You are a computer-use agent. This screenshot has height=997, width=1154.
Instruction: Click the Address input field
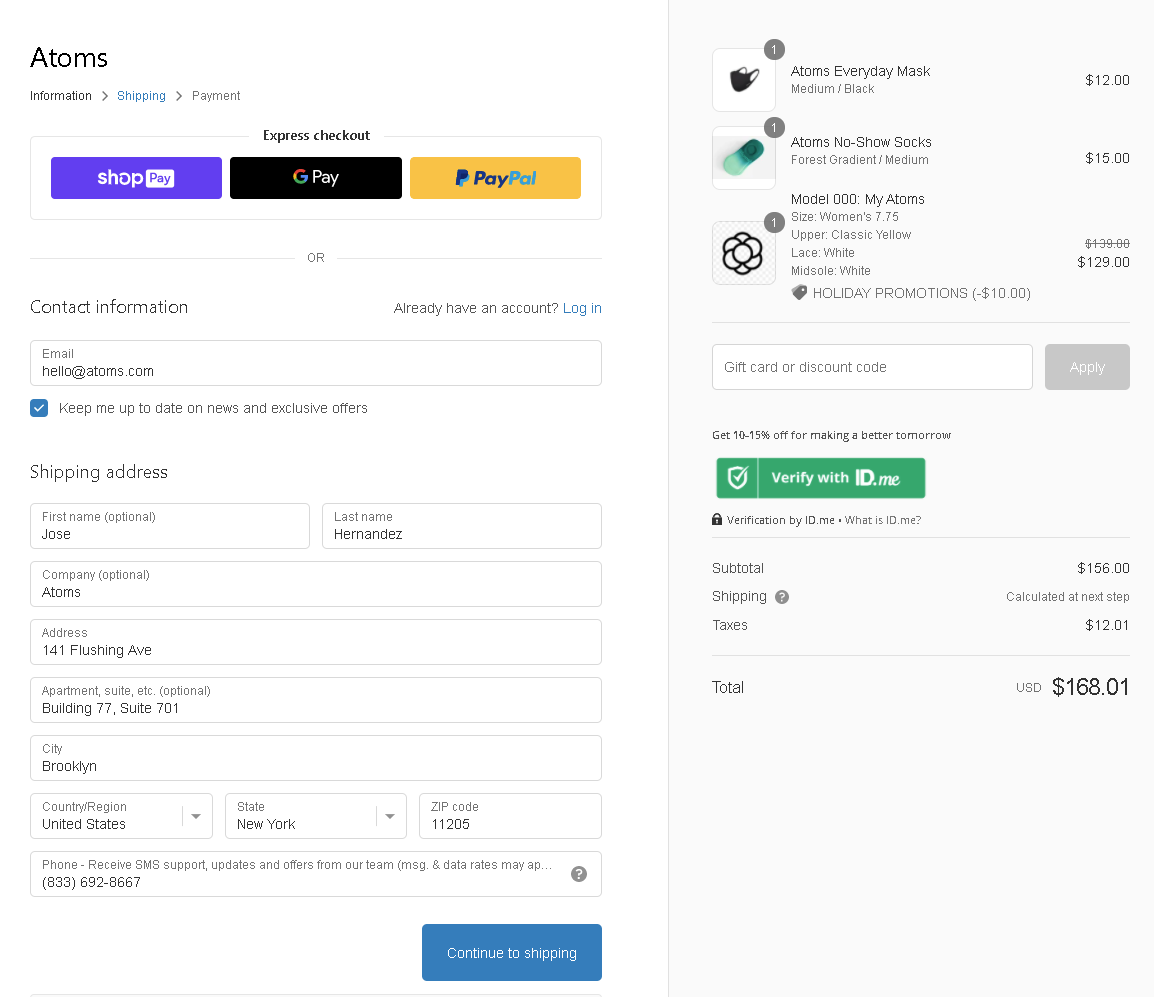(x=316, y=642)
